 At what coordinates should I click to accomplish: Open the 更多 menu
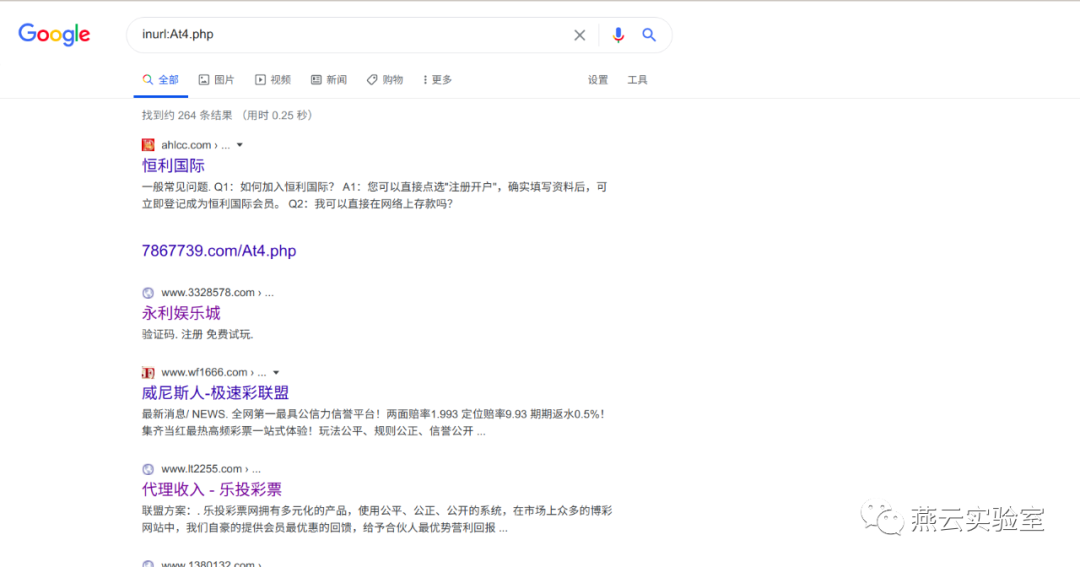pos(437,80)
